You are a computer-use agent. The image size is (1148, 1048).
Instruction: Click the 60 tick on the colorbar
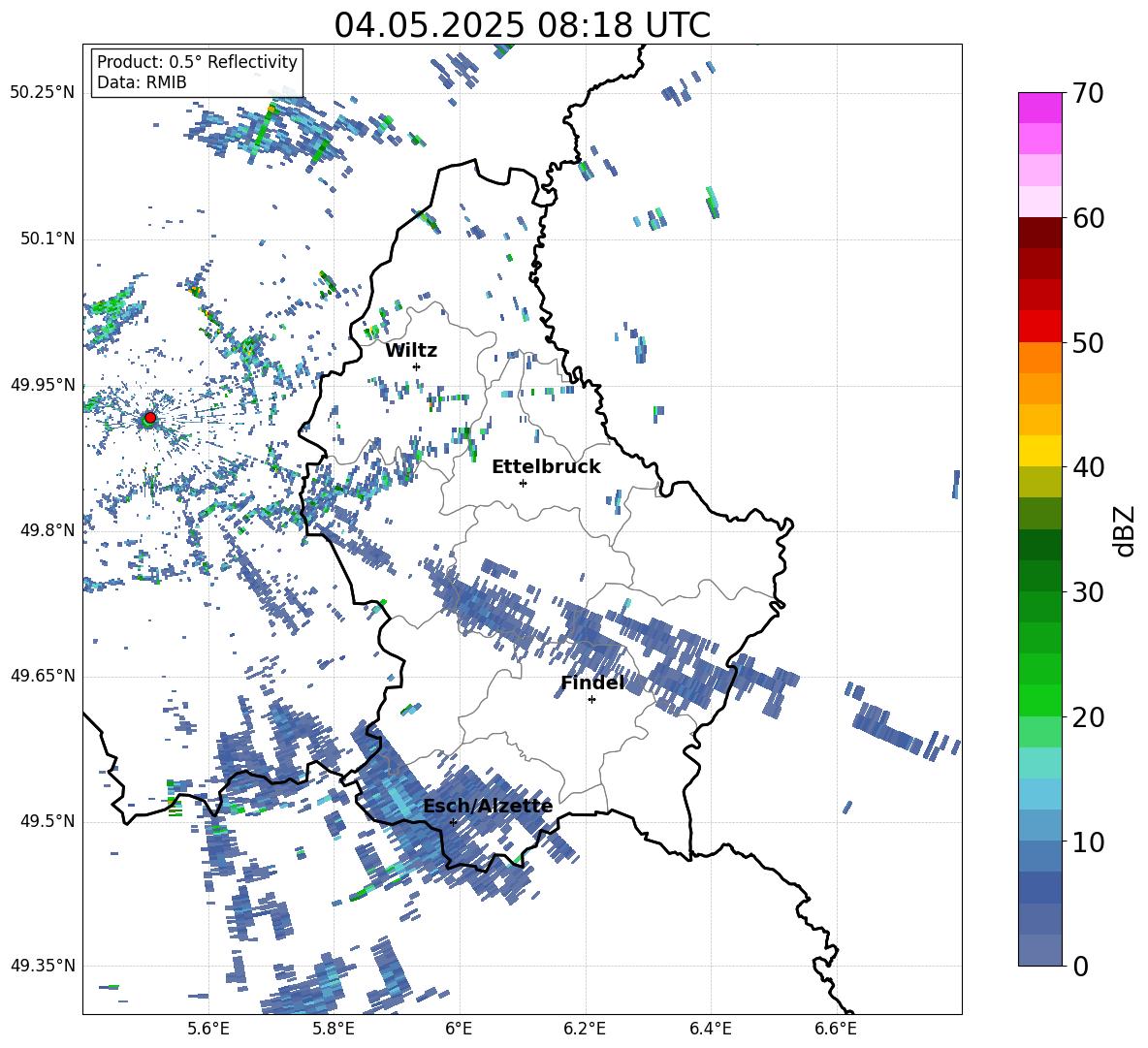(x=1088, y=218)
